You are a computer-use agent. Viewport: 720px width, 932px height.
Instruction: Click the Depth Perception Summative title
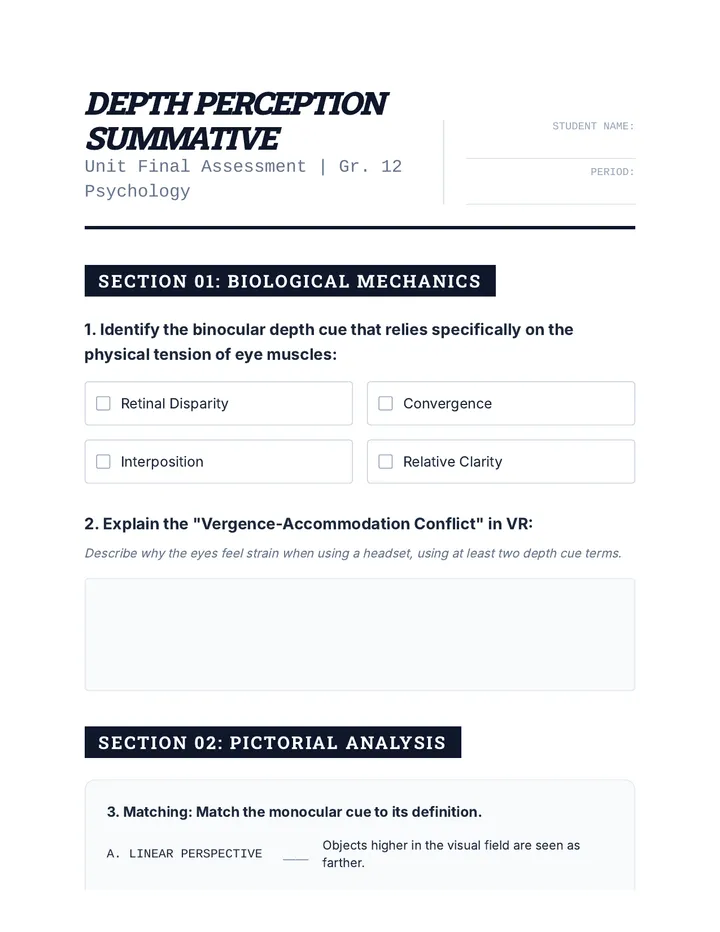point(237,121)
